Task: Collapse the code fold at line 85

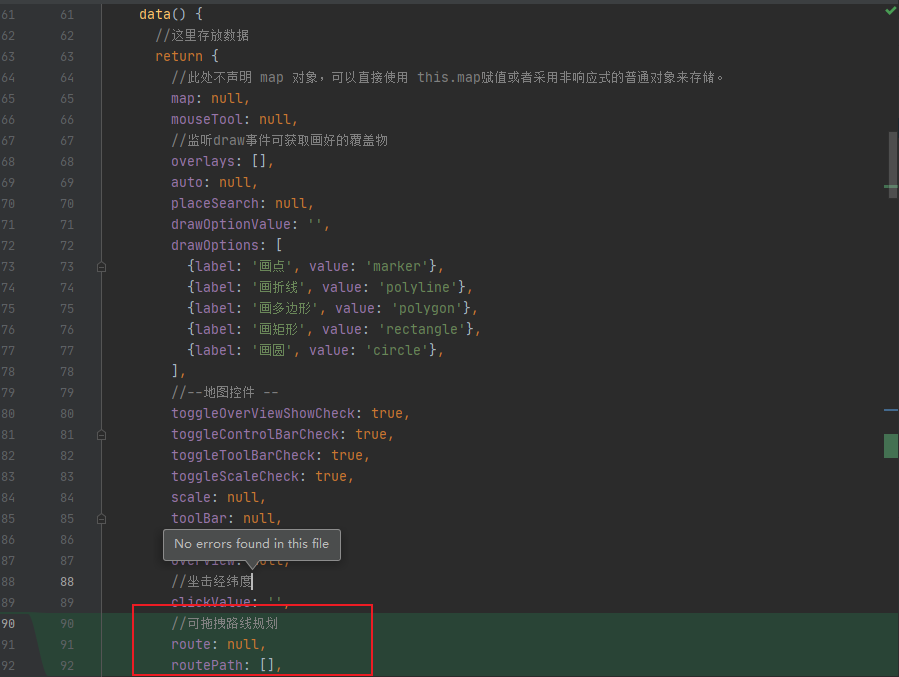Action: coord(101,518)
